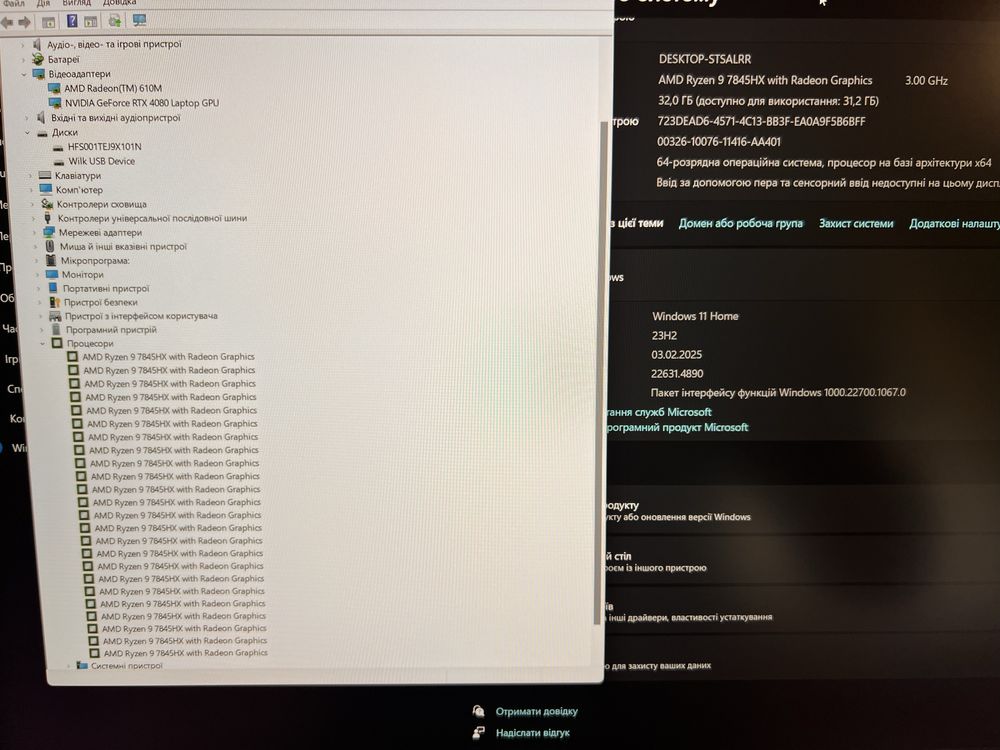Image resolution: width=1000 pixels, height=750 pixels.
Task: Select the Процесори category icon
Action: coord(57,343)
